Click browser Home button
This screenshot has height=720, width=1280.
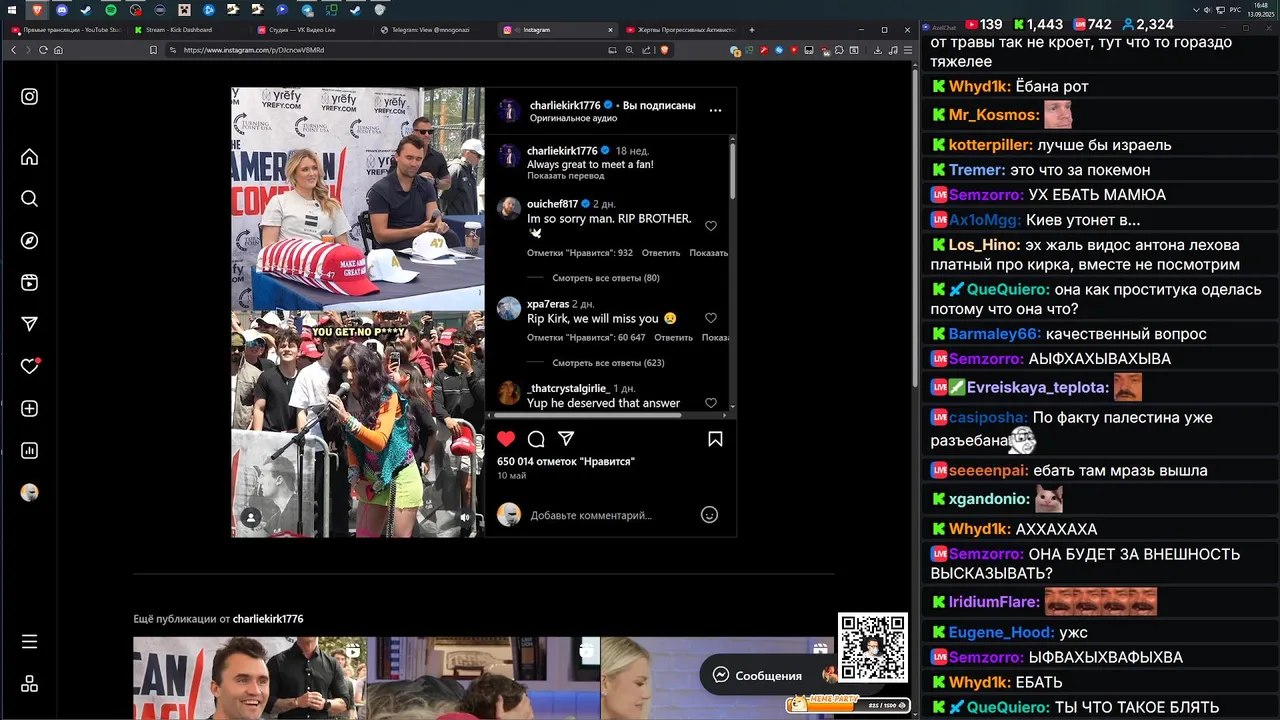point(58,50)
